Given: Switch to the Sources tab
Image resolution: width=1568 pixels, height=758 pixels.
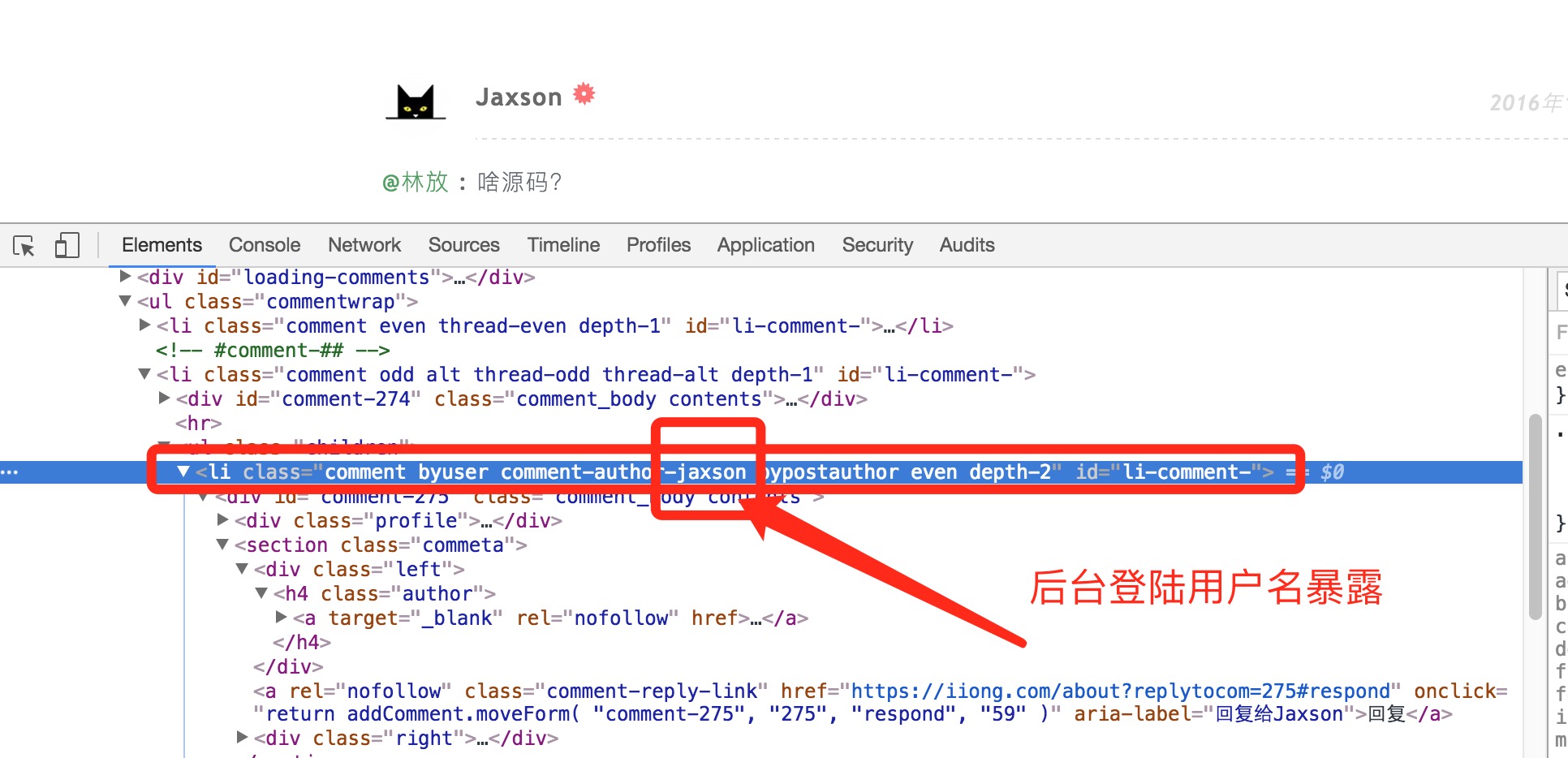Looking at the screenshot, I should click(x=463, y=245).
